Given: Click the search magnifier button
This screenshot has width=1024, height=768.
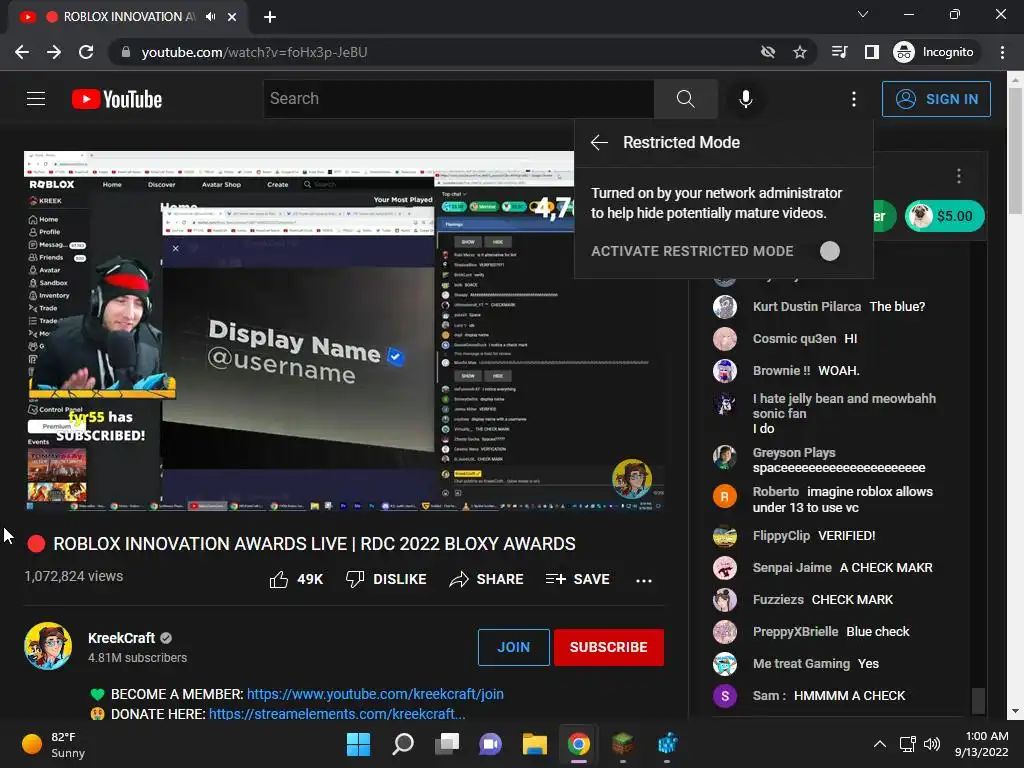Looking at the screenshot, I should (x=685, y=99).
